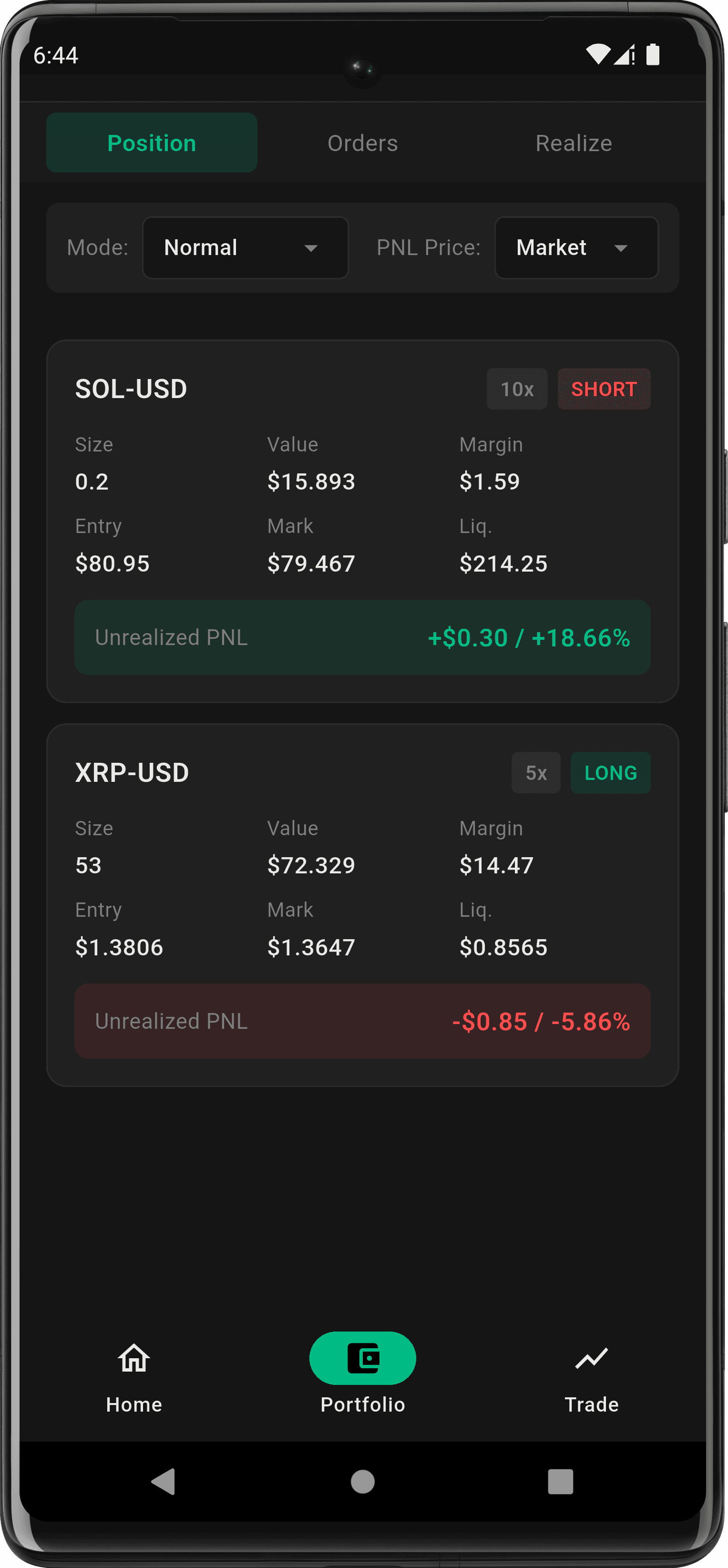Viewport: 728px width, 1568px height.
Task: Open the XRP-USD position card title
Action: tap(132, 773)
